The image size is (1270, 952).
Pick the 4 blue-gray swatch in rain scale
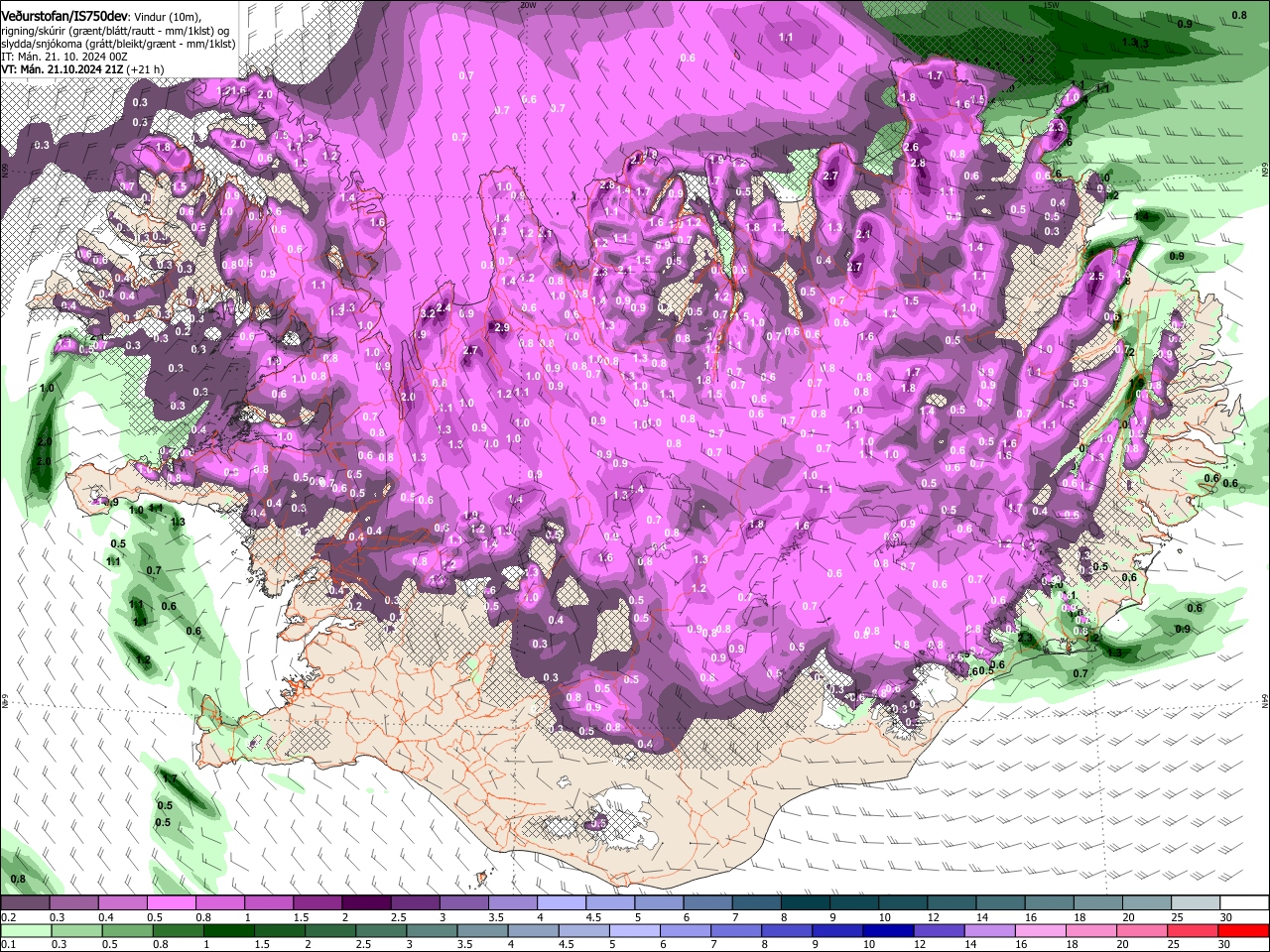[534, 931]
